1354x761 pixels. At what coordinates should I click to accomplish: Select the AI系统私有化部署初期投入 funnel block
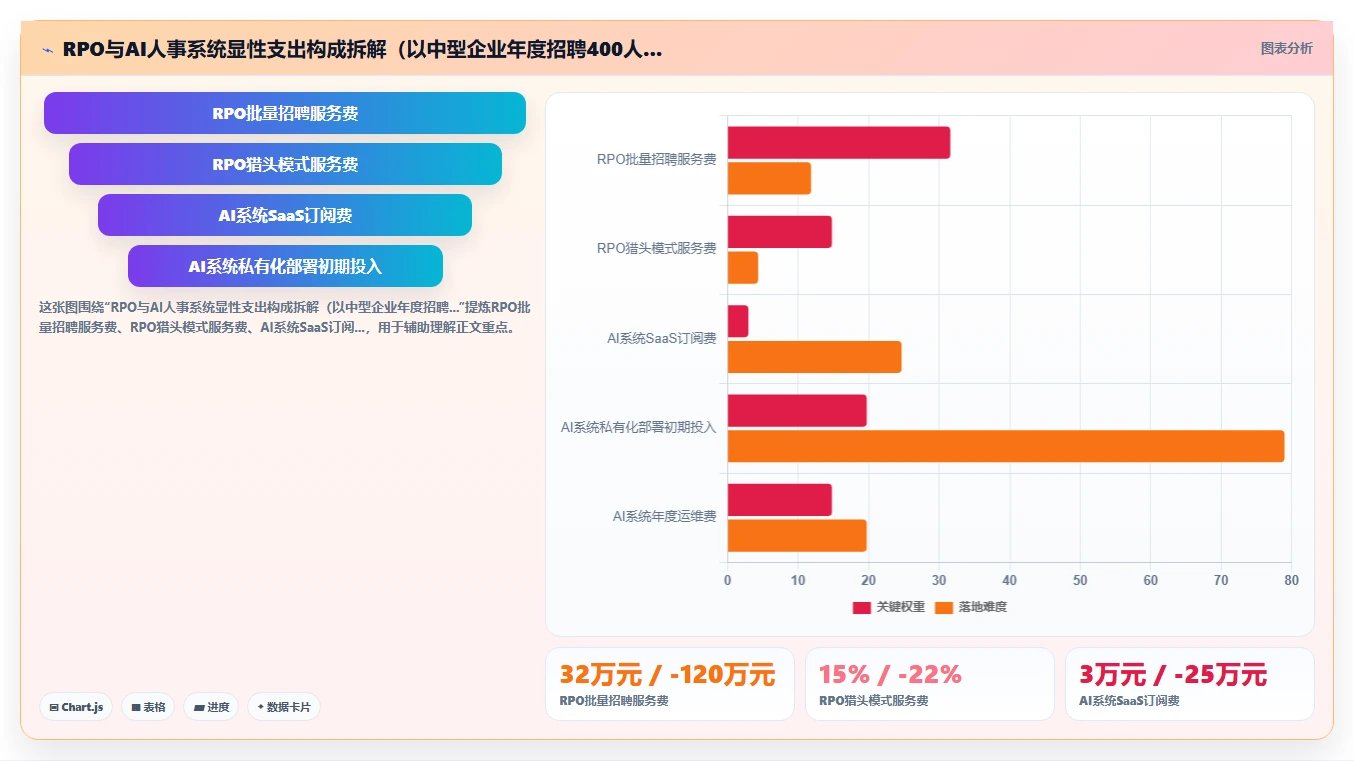pyautogui.click(x=285, y=266)
